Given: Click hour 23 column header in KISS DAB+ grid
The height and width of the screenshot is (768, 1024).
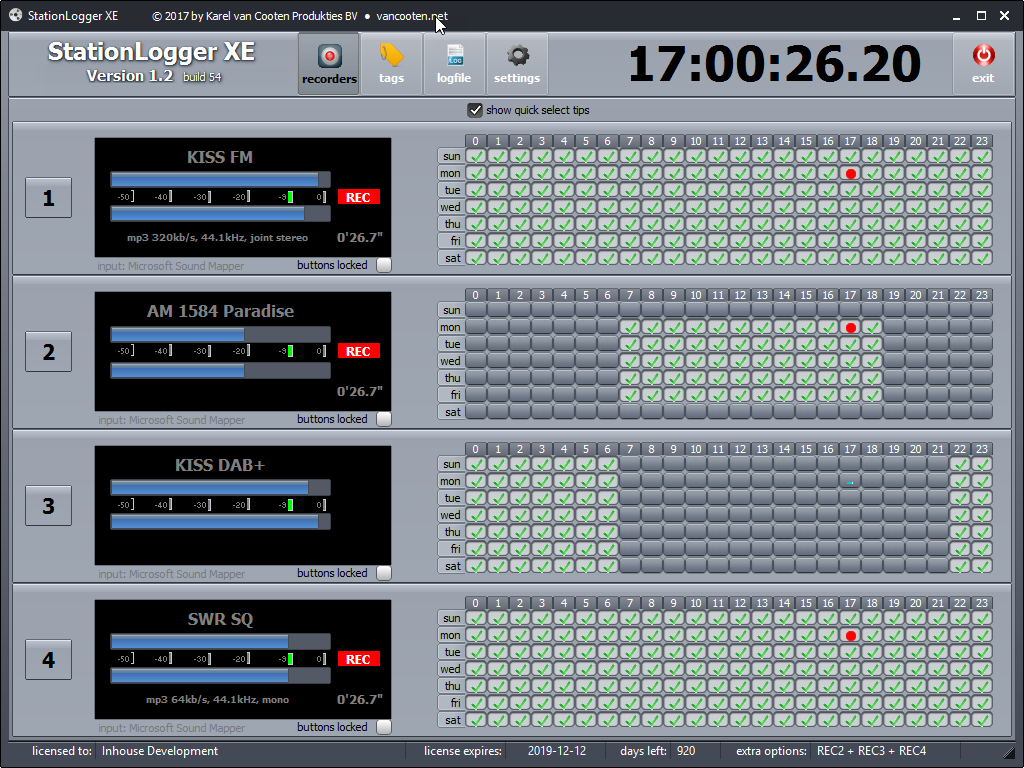Looking at the screenshot, I should point(982,449).
